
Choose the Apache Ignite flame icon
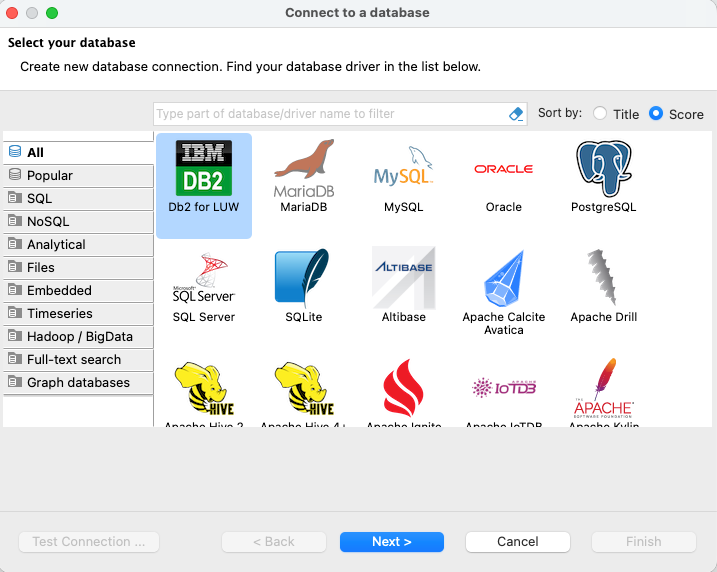click(x=404, y=388)
